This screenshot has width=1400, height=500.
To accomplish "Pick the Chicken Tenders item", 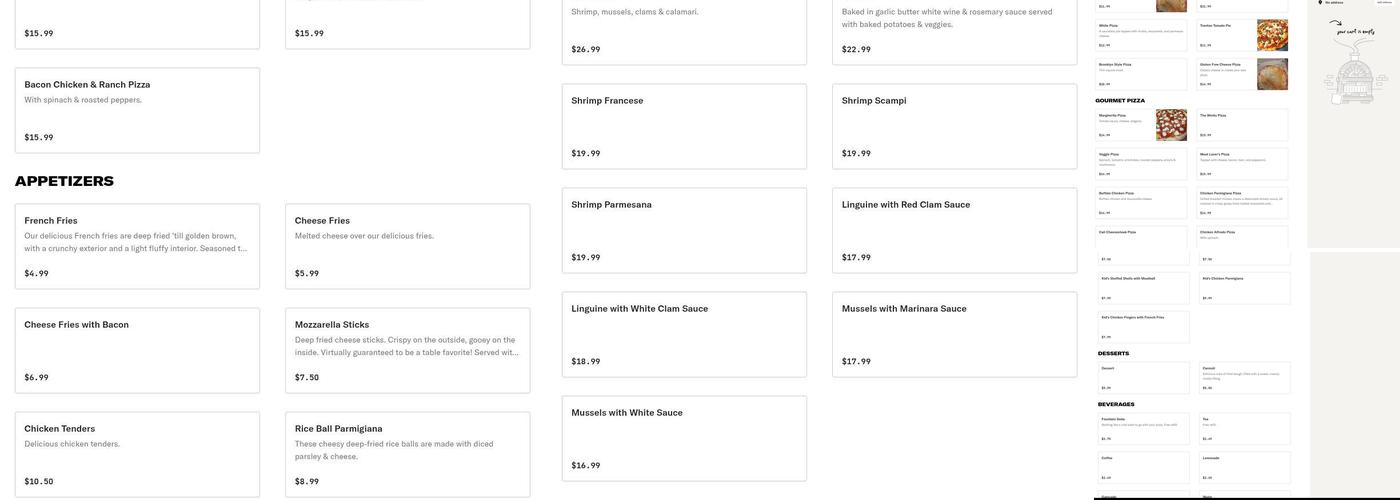I will [137, 454].
